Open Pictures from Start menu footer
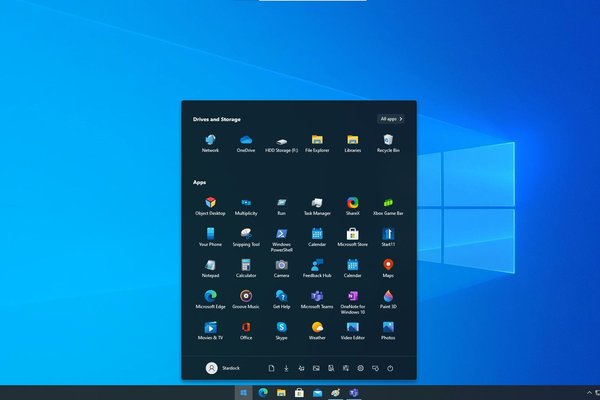600x400 pixels. 316,368
